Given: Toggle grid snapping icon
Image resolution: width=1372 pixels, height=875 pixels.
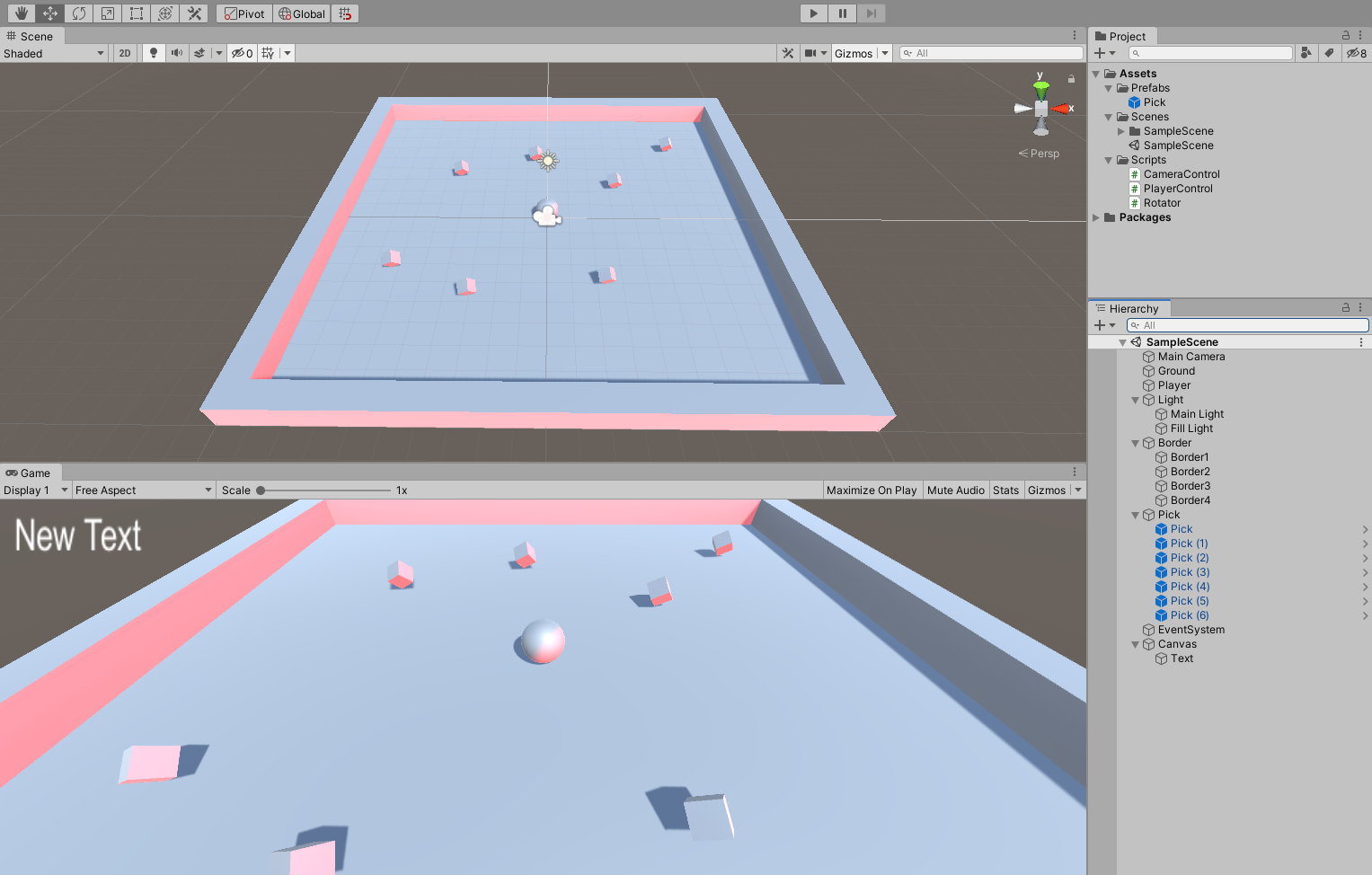Looking at the screenshot, I should (x=345, y=13).
